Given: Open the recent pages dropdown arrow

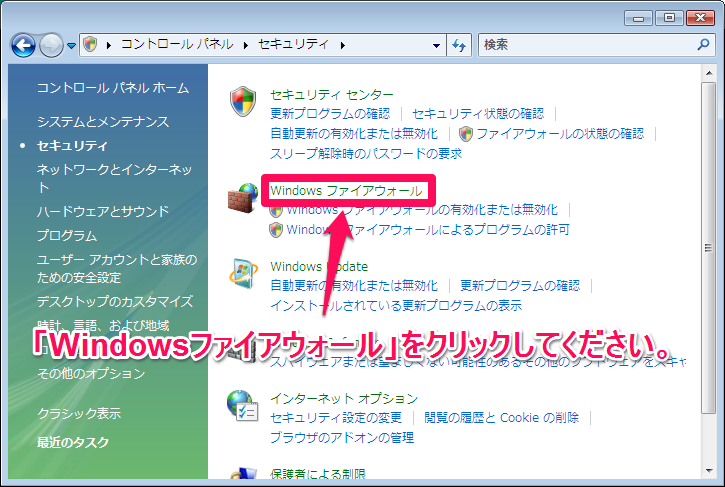Looking at the screenshot, I should [71, 45].
